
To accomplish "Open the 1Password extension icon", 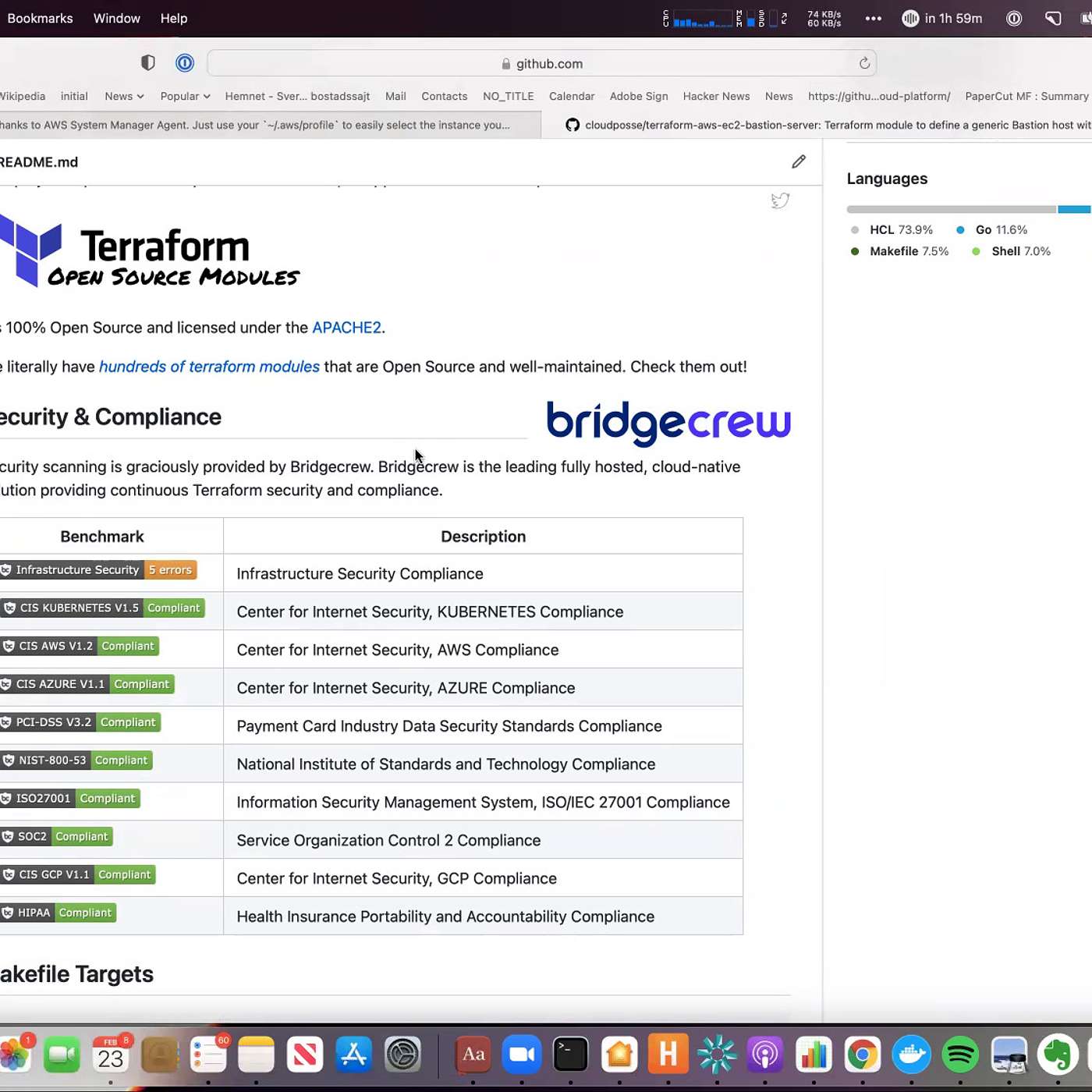I will (x=185, y=63).
